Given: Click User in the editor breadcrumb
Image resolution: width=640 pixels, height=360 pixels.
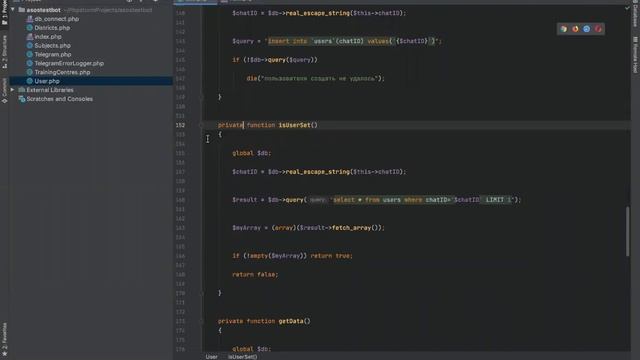Looking at the screenshot, I should (x=211, y=357).
